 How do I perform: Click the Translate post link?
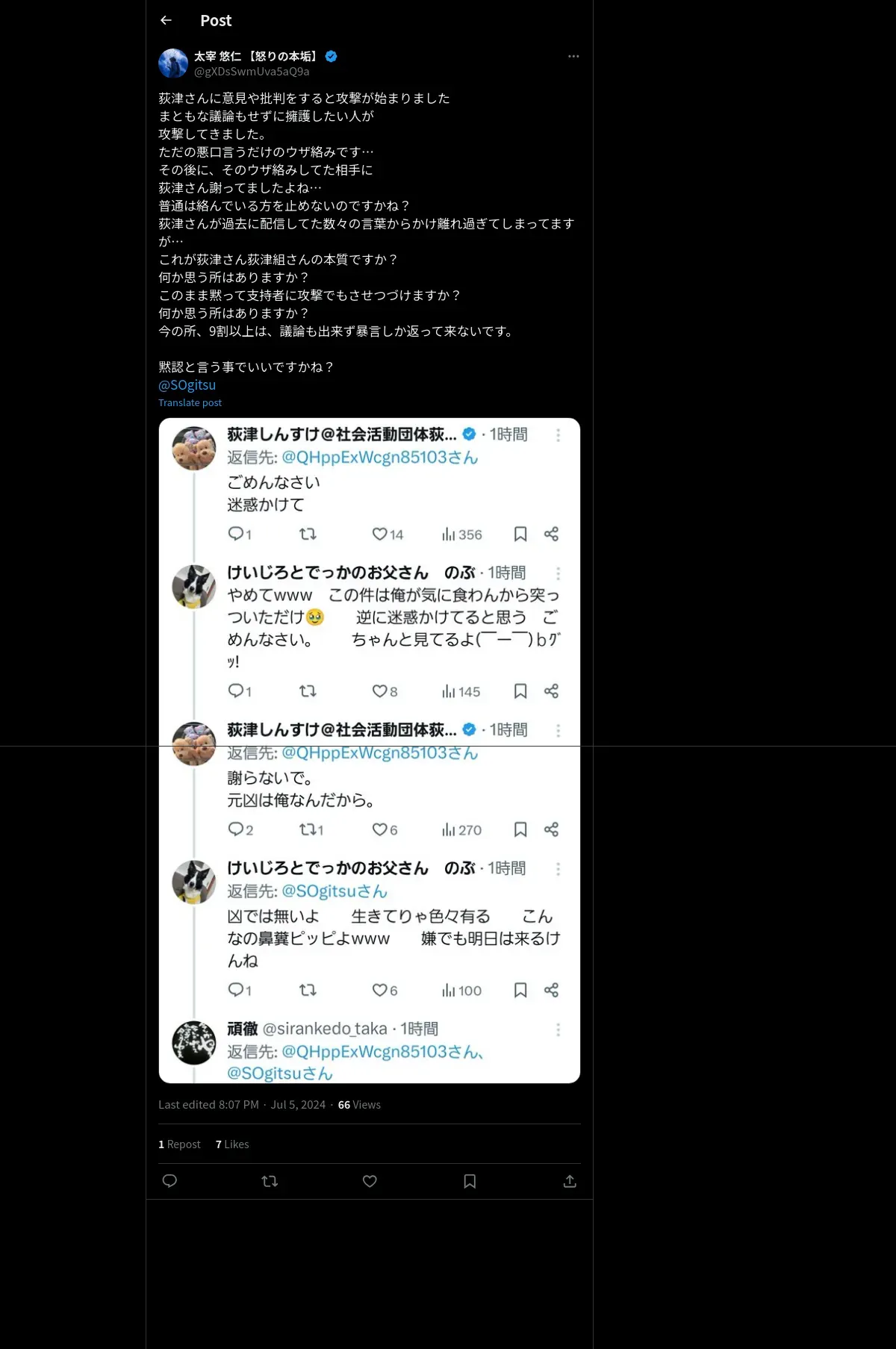[x=190, y=402]
